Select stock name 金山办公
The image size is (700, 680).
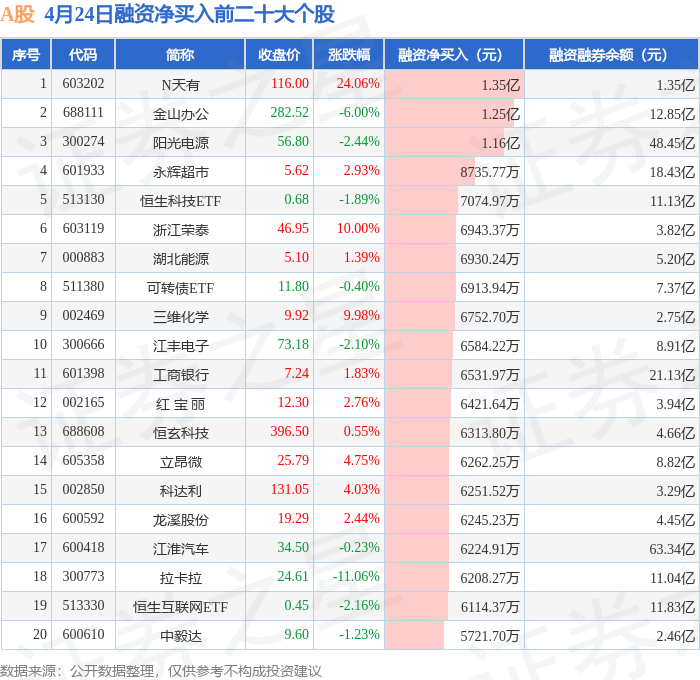coord(180,114)
